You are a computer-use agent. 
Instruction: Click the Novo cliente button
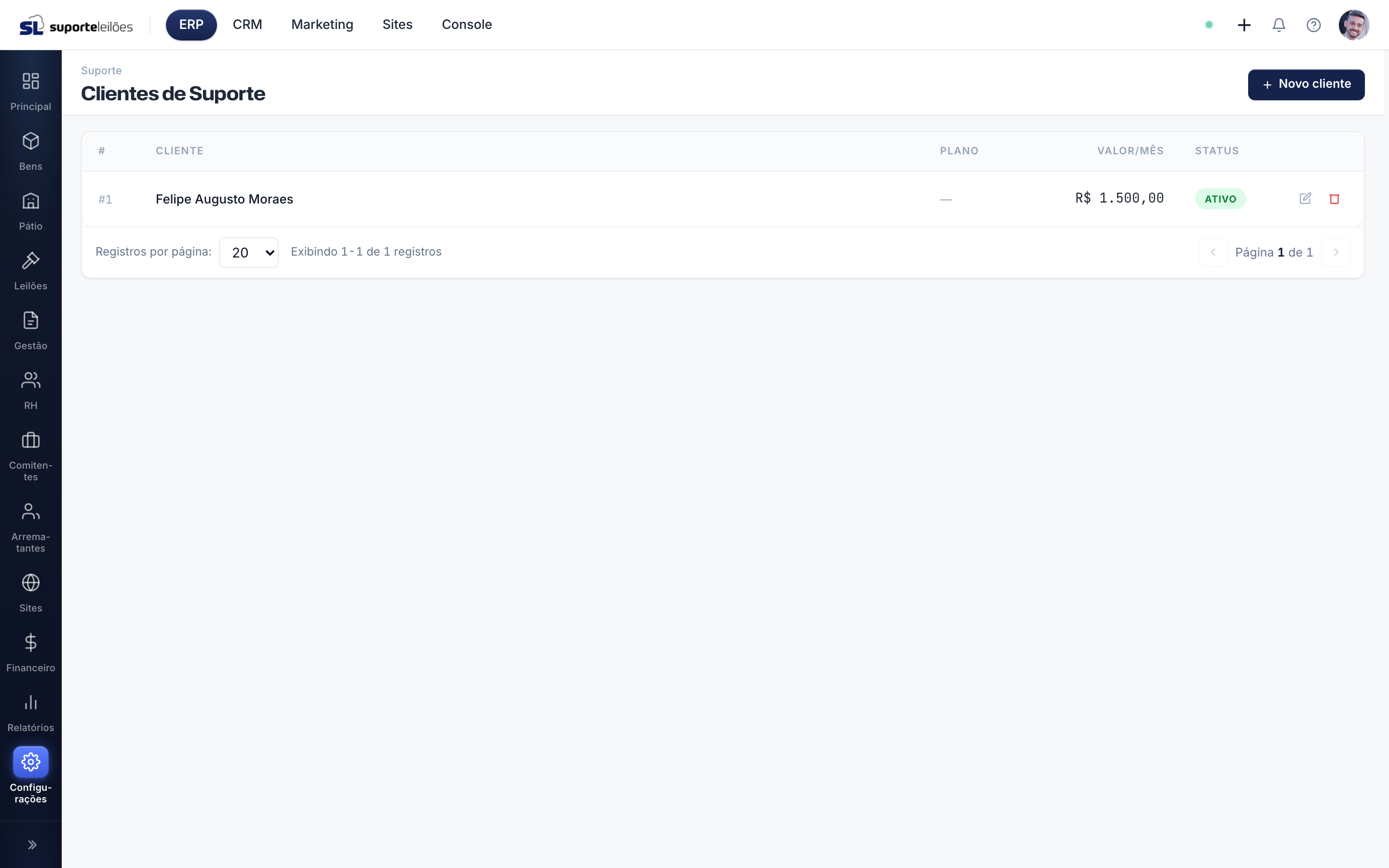tap(1306, 84)
